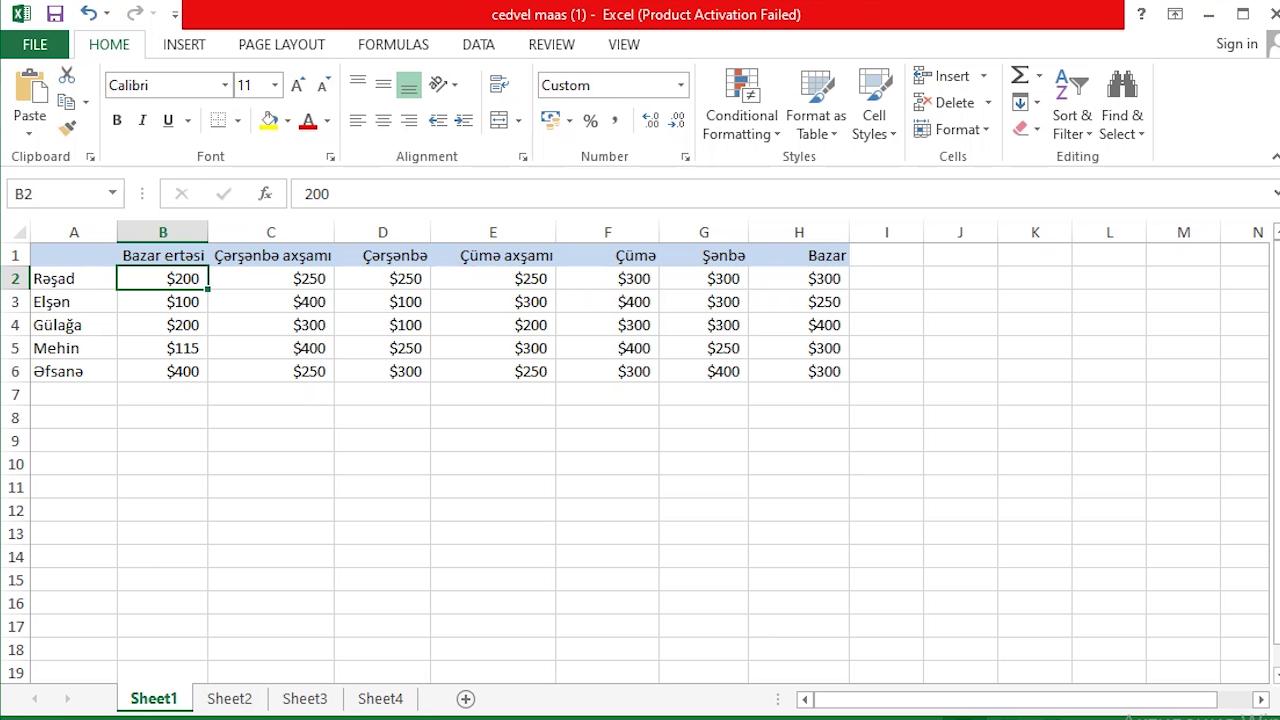1280x720 pixels.
Task: Apply cell borders
Action: point(218,120)
